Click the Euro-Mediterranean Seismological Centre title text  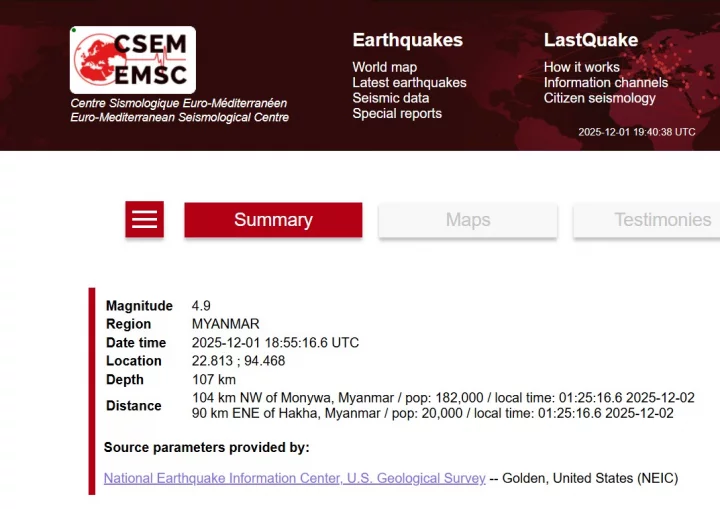(179, 117)
